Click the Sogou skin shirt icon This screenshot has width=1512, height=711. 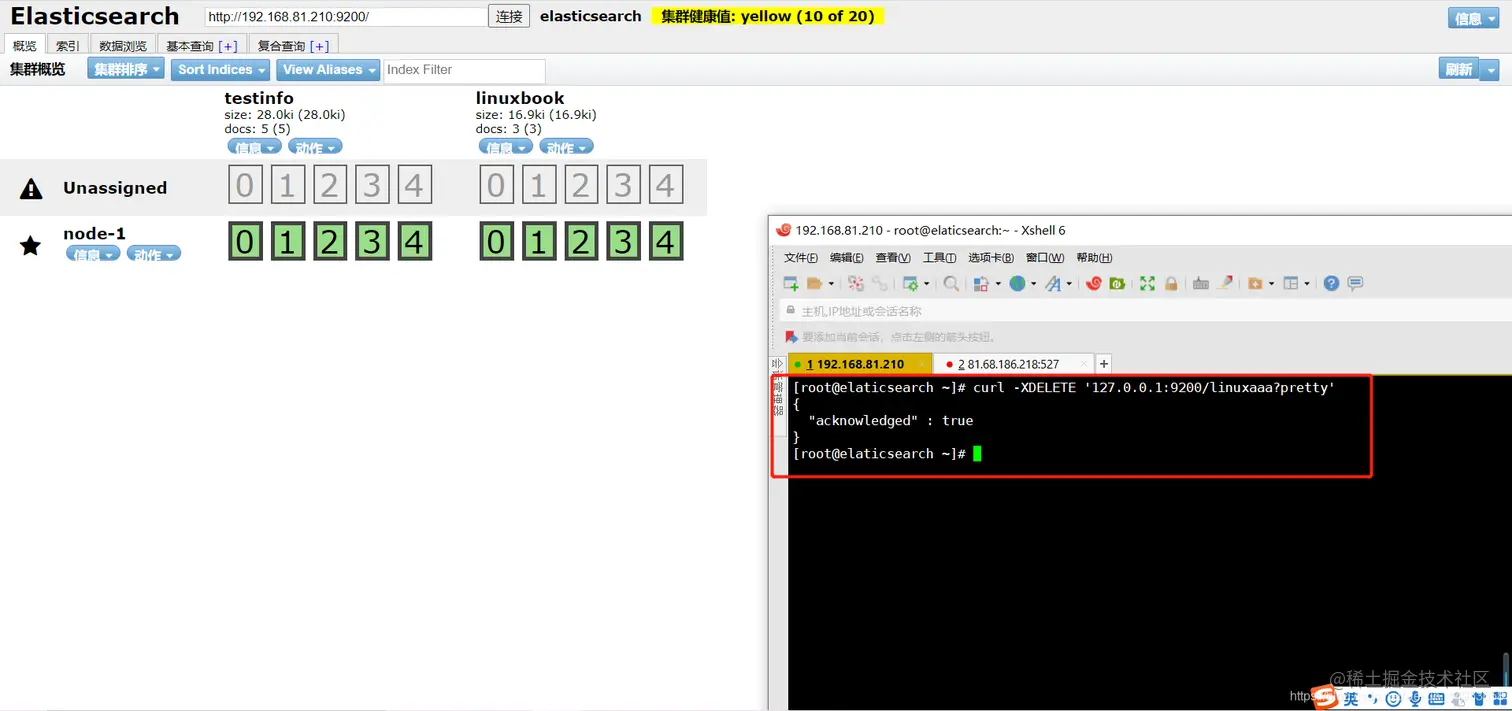1479,698
